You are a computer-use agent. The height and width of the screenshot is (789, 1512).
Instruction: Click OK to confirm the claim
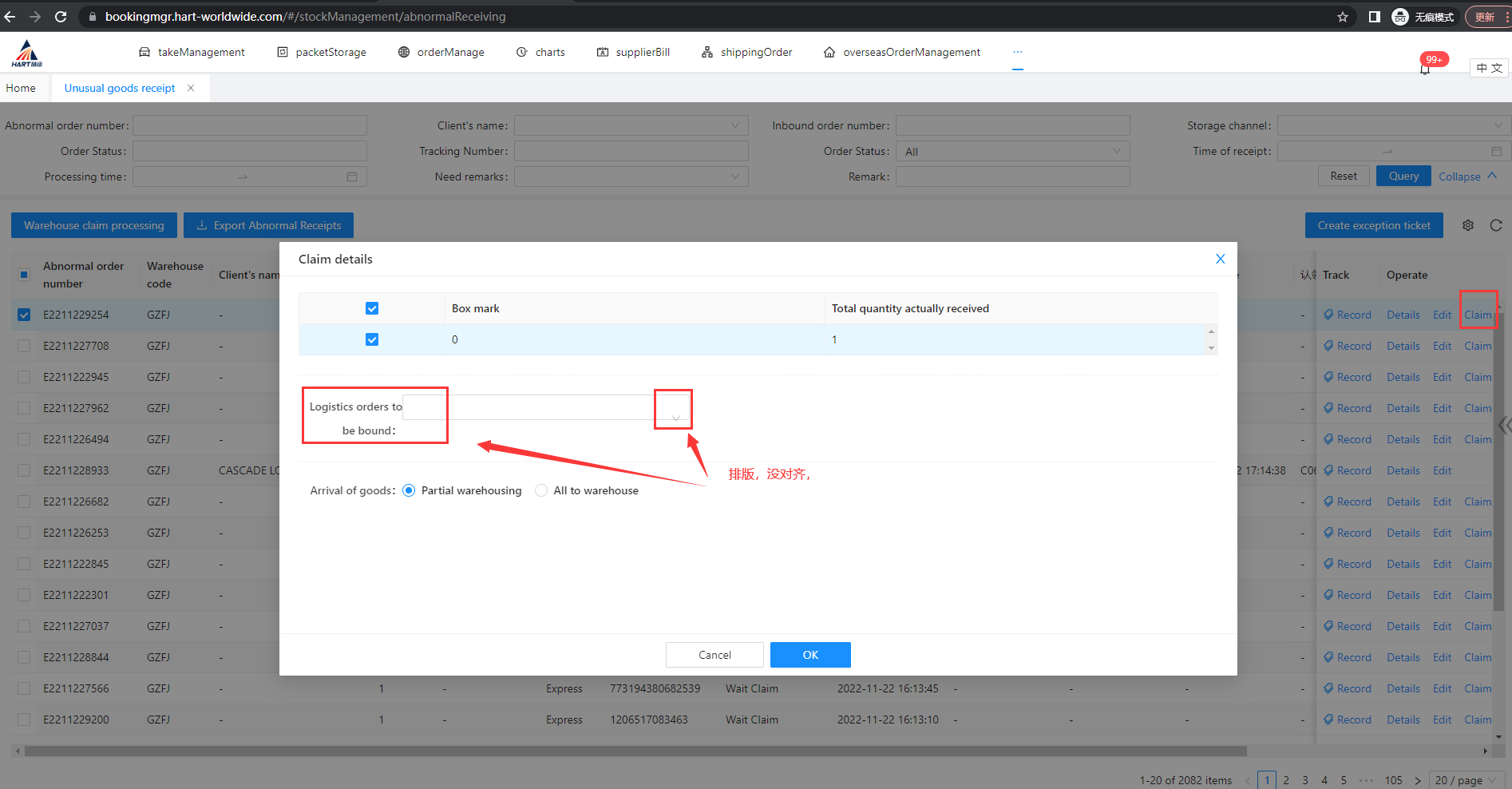pos(810,655)
